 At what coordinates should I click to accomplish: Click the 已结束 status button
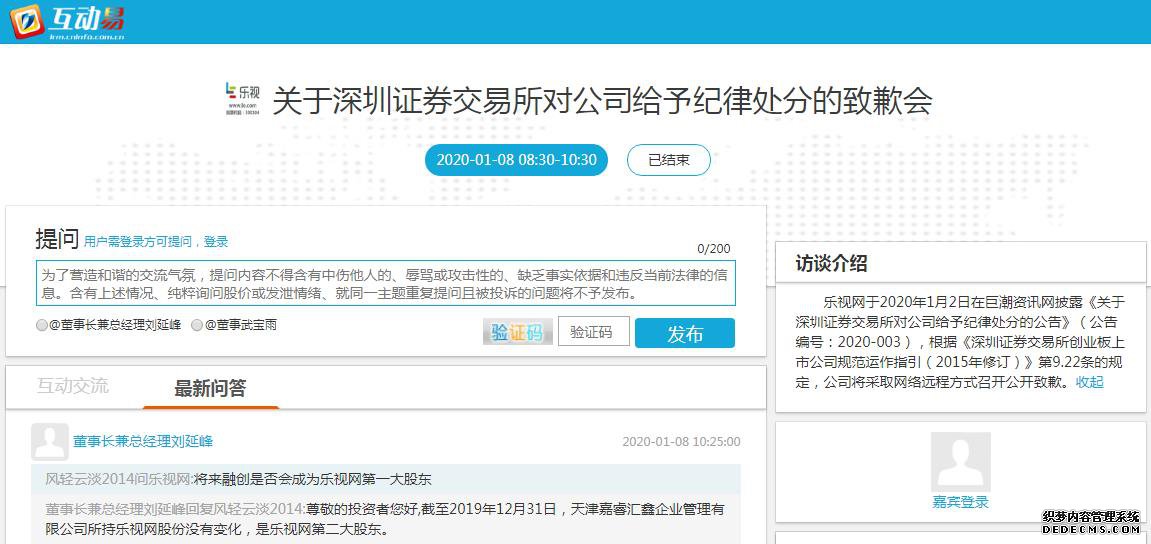click(669, 160)
